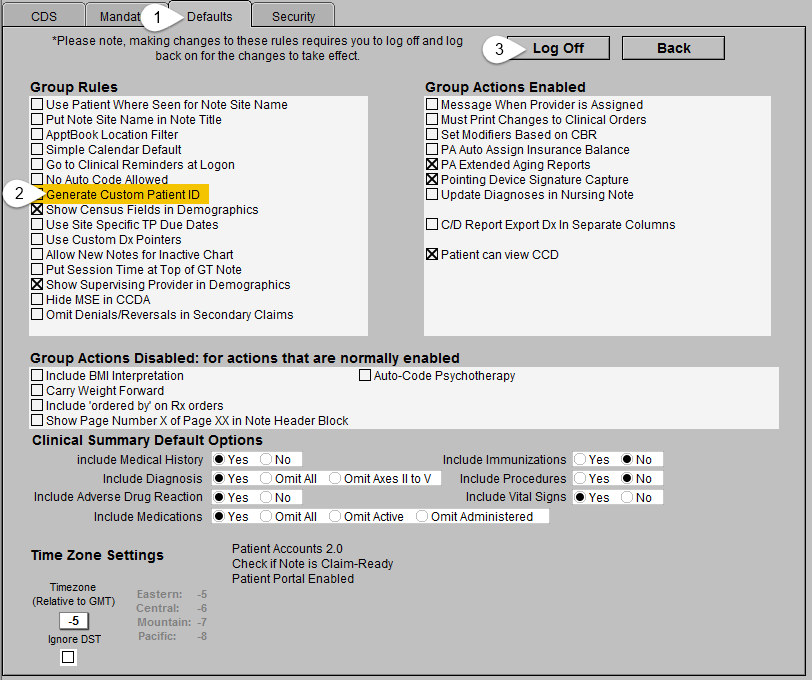Uncheck Show Census Fields in Demographics
The width and height of the screenshot is (812, 680).
37,210
